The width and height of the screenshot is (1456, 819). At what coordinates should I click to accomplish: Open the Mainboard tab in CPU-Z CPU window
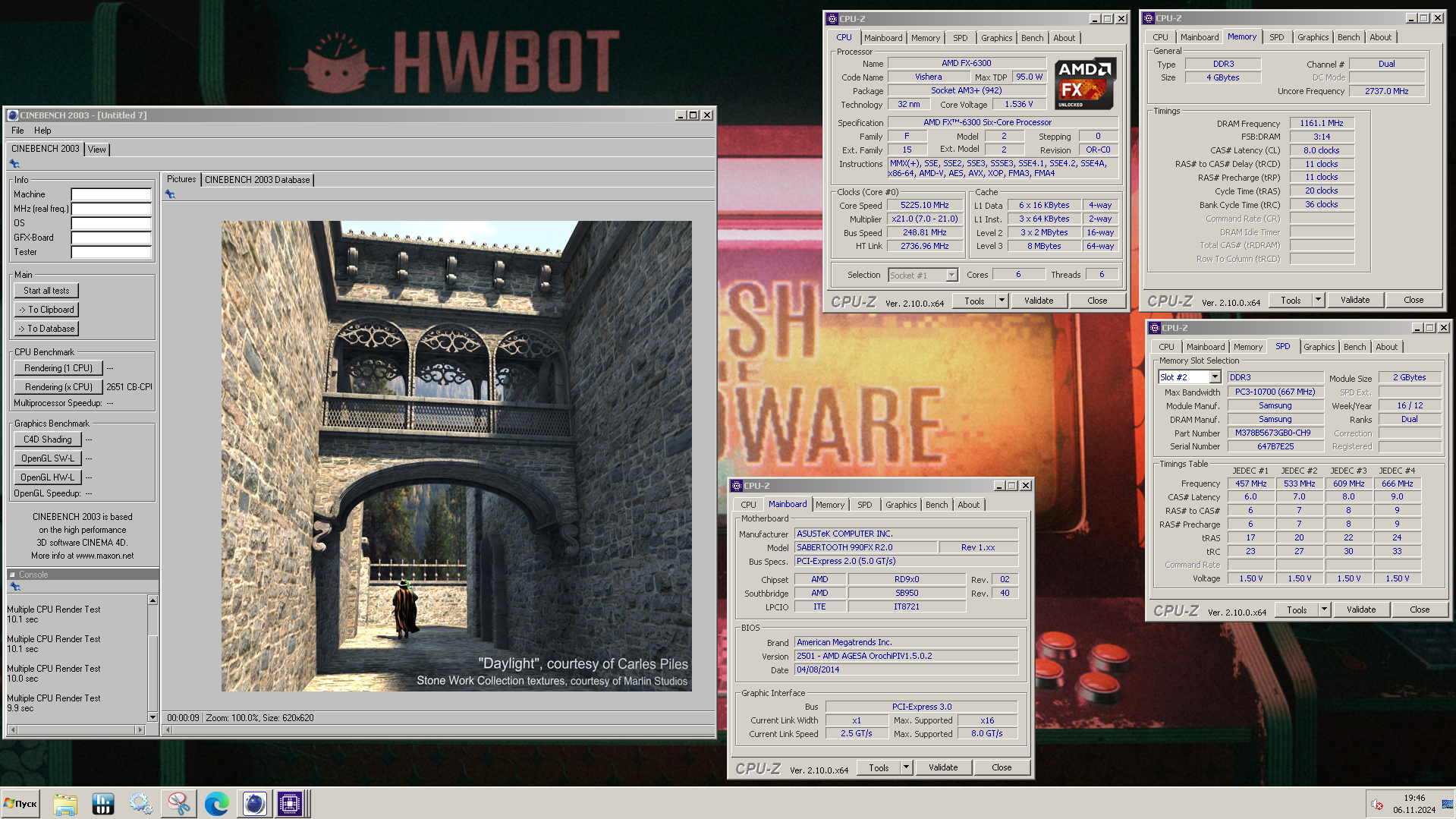pyautogui.click(x=883, y=38)
